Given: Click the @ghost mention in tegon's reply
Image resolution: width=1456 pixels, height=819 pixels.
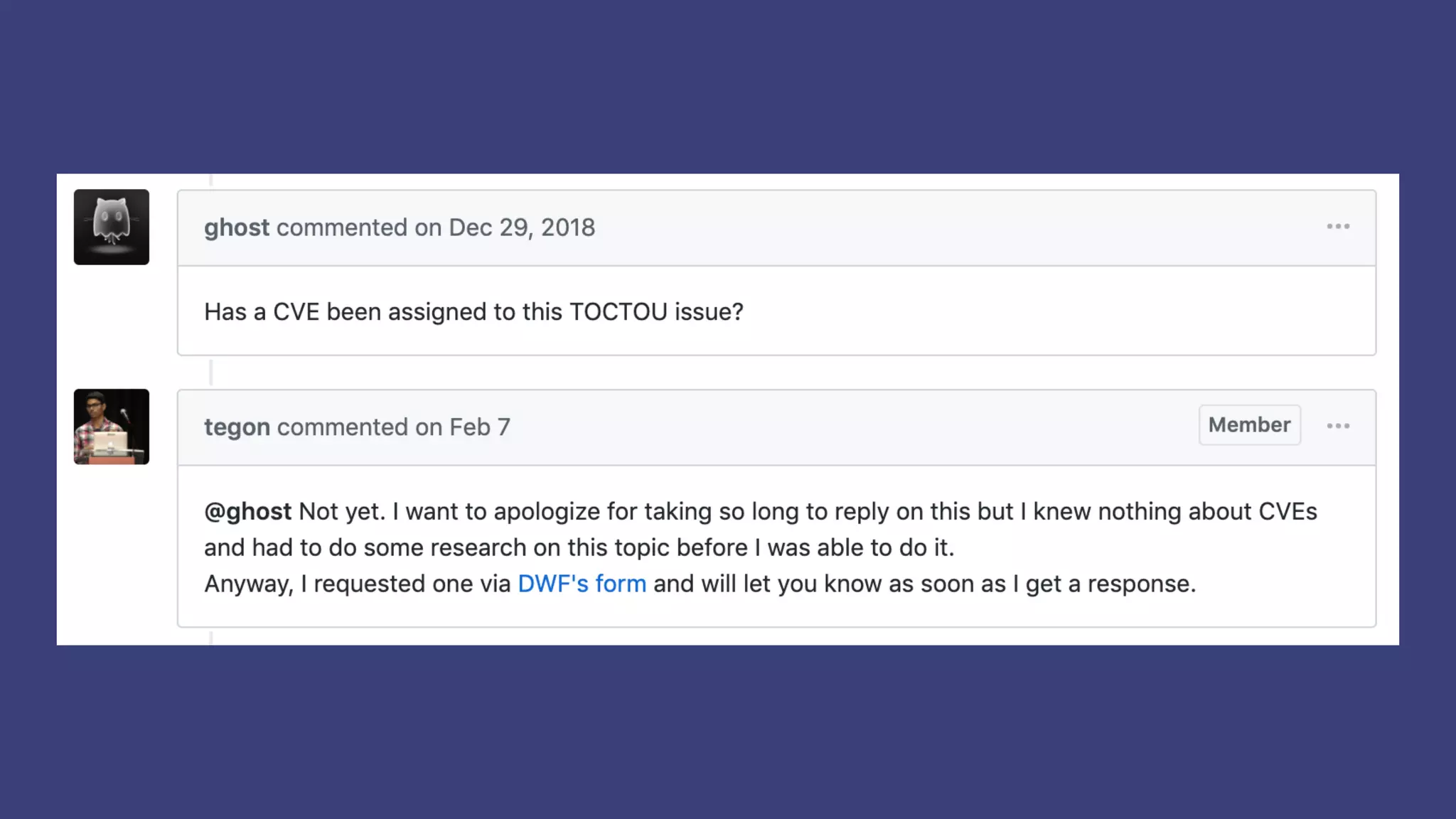Looking at the screenshot, I should click(247, 511).
